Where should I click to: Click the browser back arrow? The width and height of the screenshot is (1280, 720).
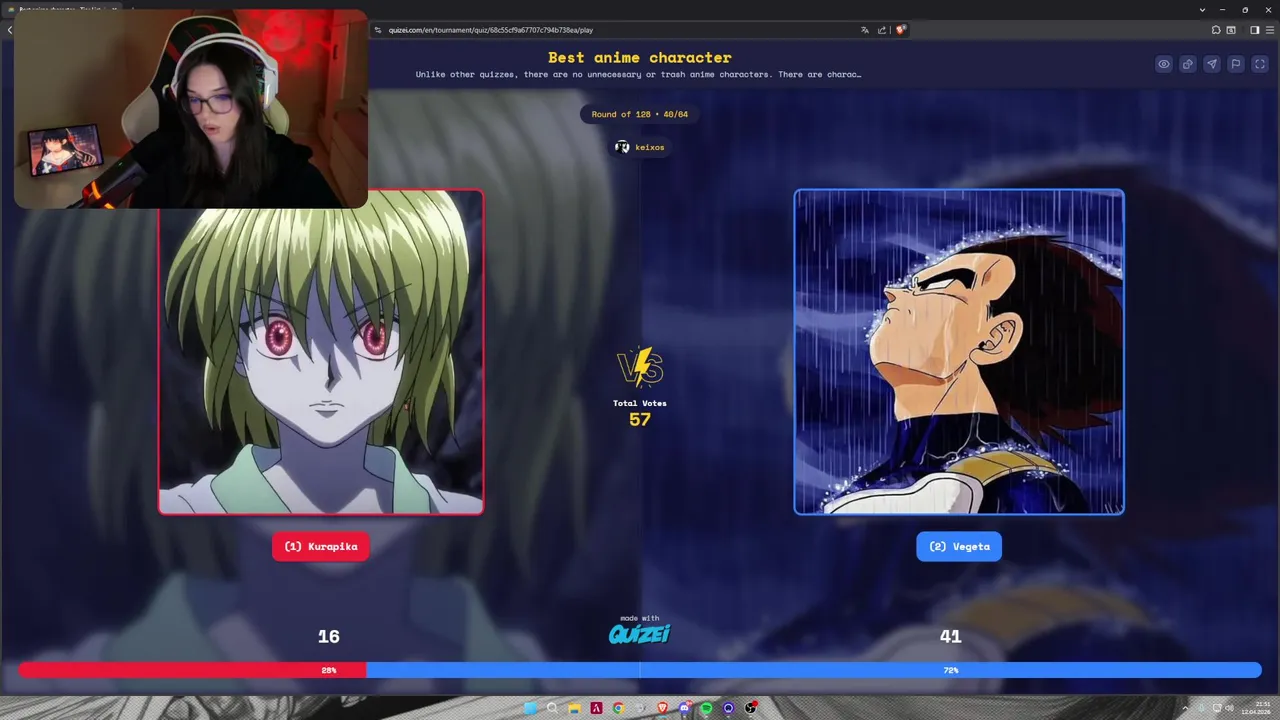point(9,30)
